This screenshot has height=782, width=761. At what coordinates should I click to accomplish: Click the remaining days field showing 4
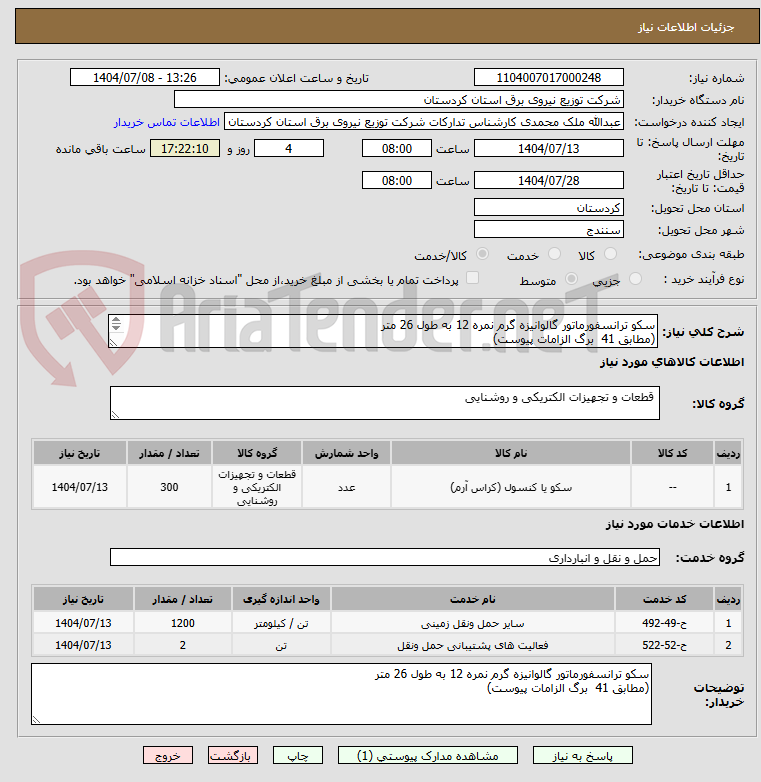point(289,149)
